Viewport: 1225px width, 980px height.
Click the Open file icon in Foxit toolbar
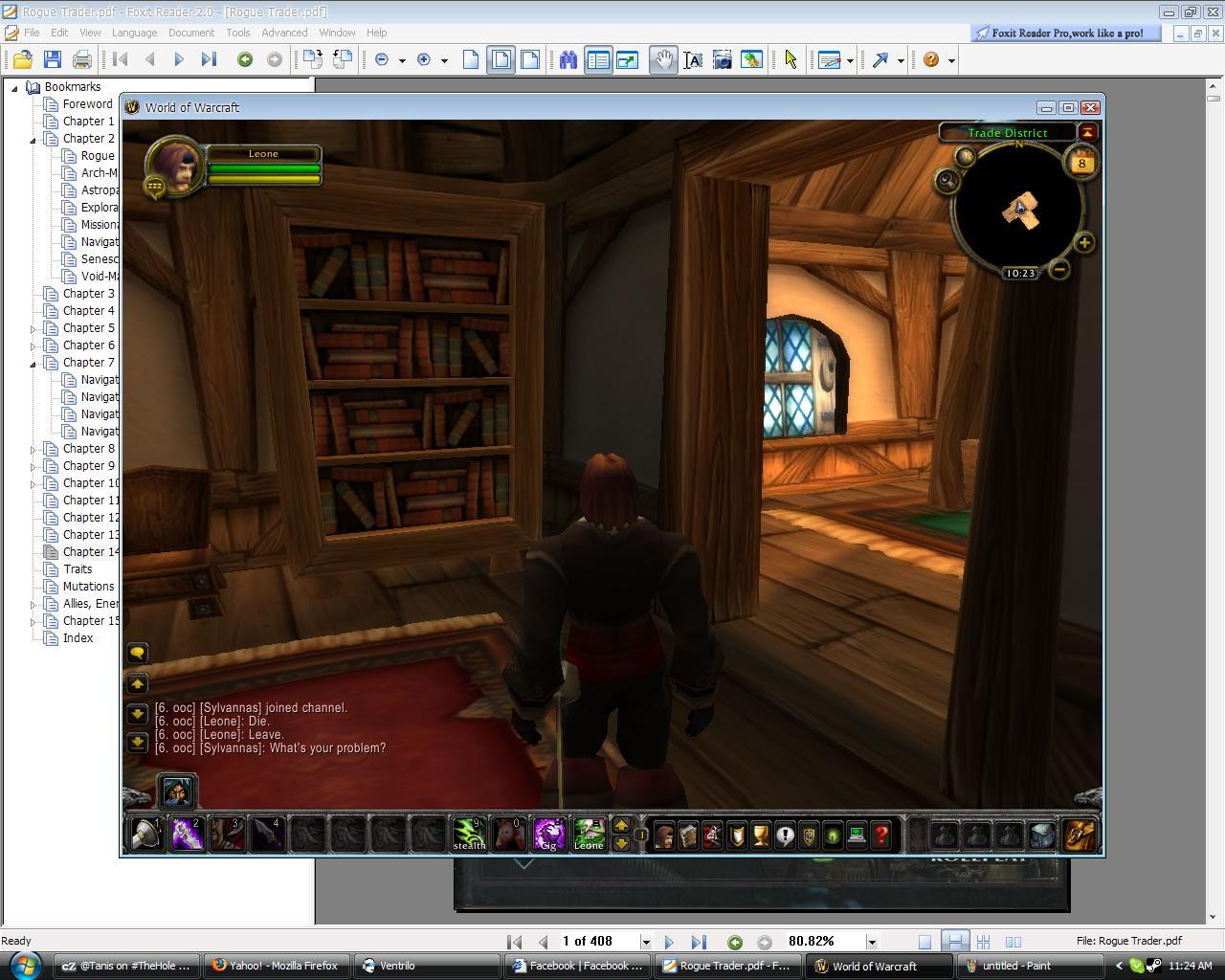[x=22, y=59]
